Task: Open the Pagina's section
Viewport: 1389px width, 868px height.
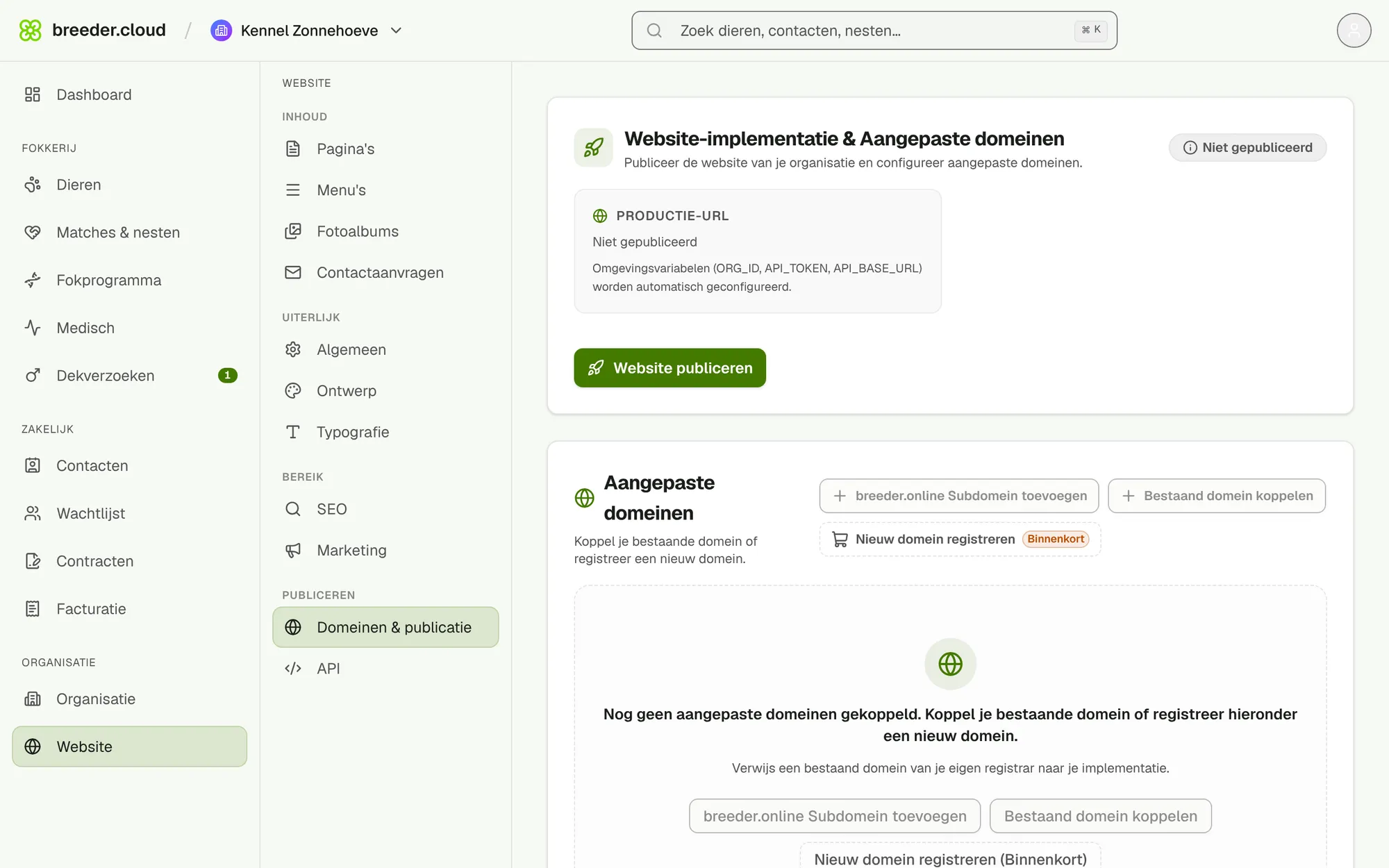Action: pos(385,149)
